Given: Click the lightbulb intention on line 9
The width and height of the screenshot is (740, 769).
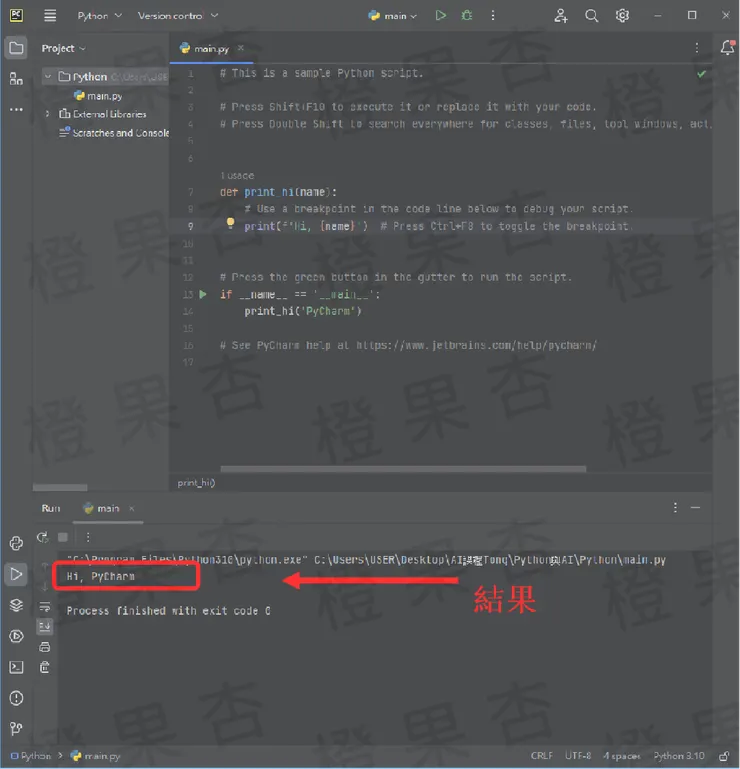Looking at the screenshot, I should [230, 223].
